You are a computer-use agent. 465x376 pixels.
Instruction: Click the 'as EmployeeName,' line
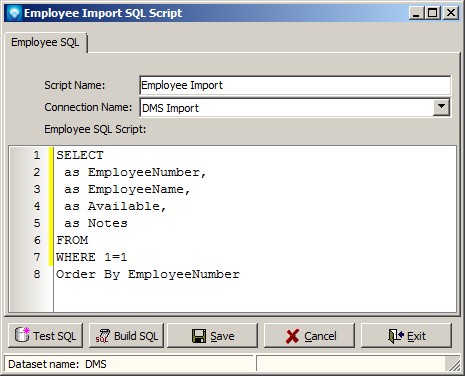coord(127,189)
